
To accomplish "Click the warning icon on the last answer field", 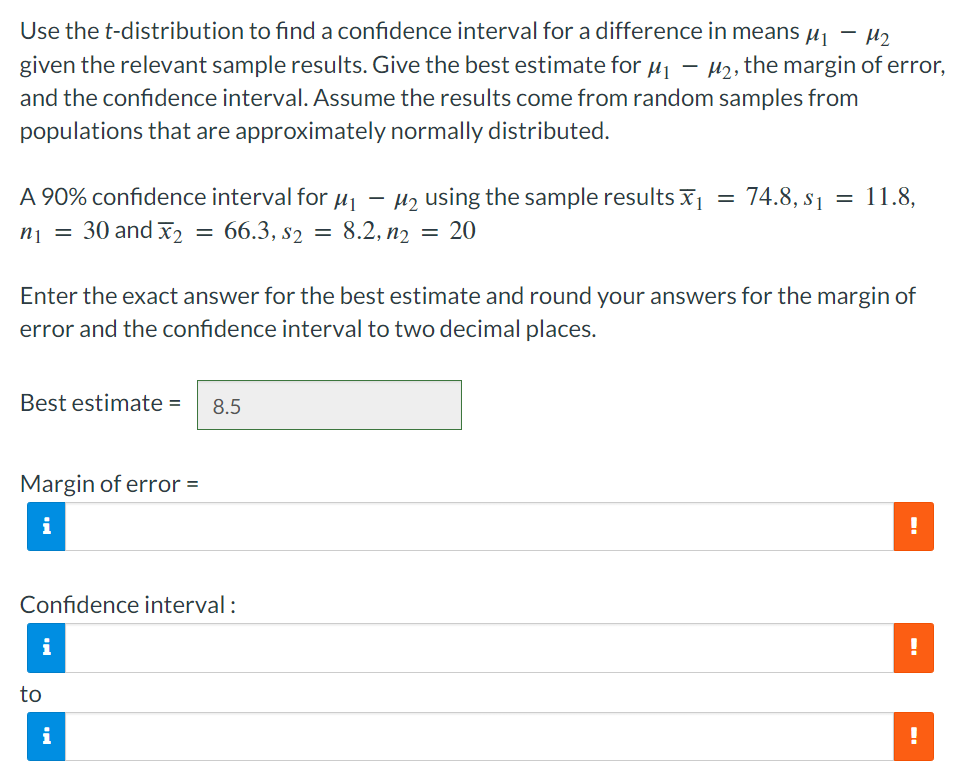I will (913, 736).
